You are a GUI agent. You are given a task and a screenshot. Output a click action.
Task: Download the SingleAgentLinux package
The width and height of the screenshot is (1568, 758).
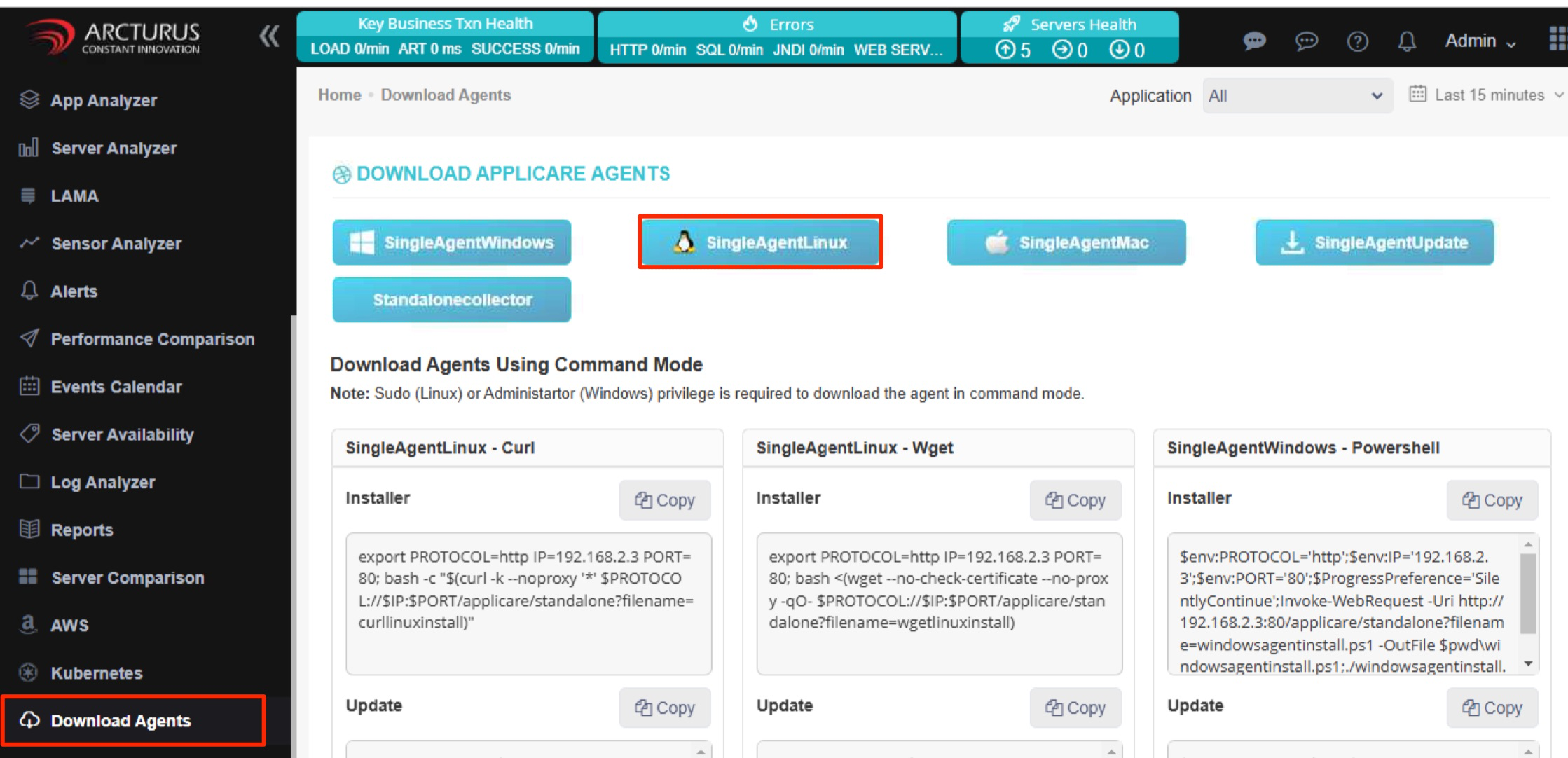click(x=760, y=242)
